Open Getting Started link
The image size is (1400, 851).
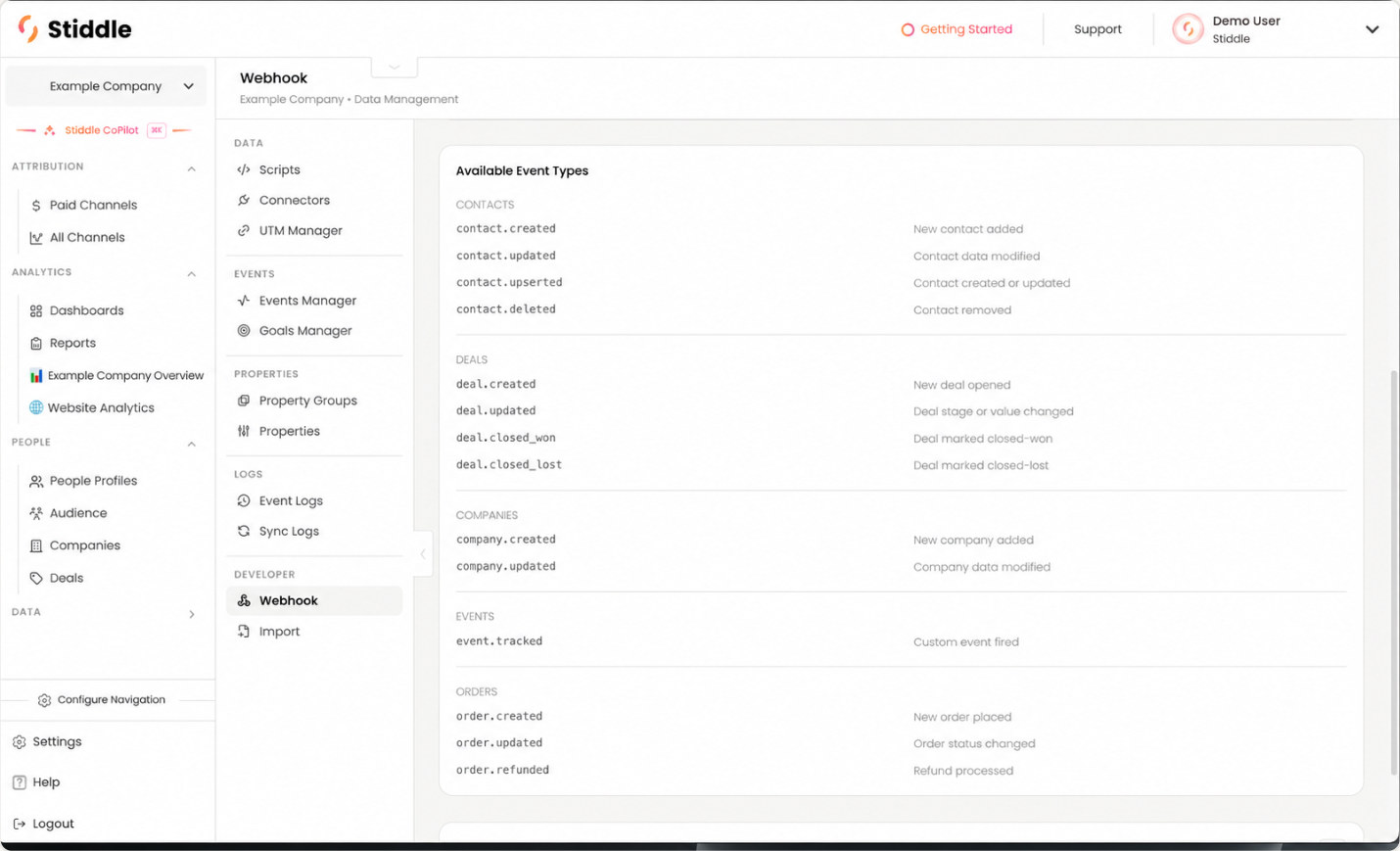click(957, 29)
